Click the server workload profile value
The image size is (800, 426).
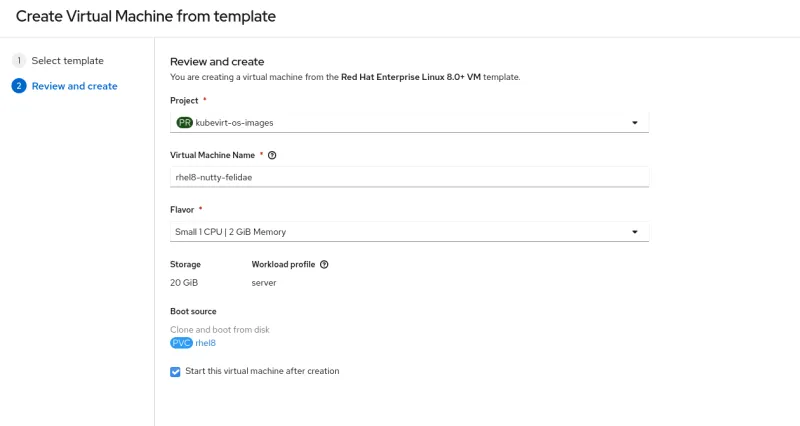coord(264,283)
